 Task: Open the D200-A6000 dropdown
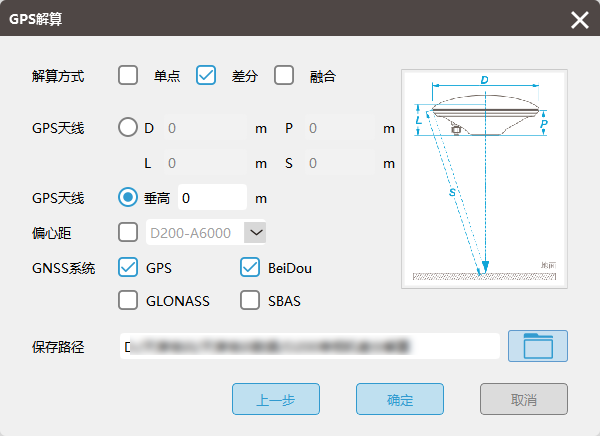pyautogui.click(x=255, y=233)
